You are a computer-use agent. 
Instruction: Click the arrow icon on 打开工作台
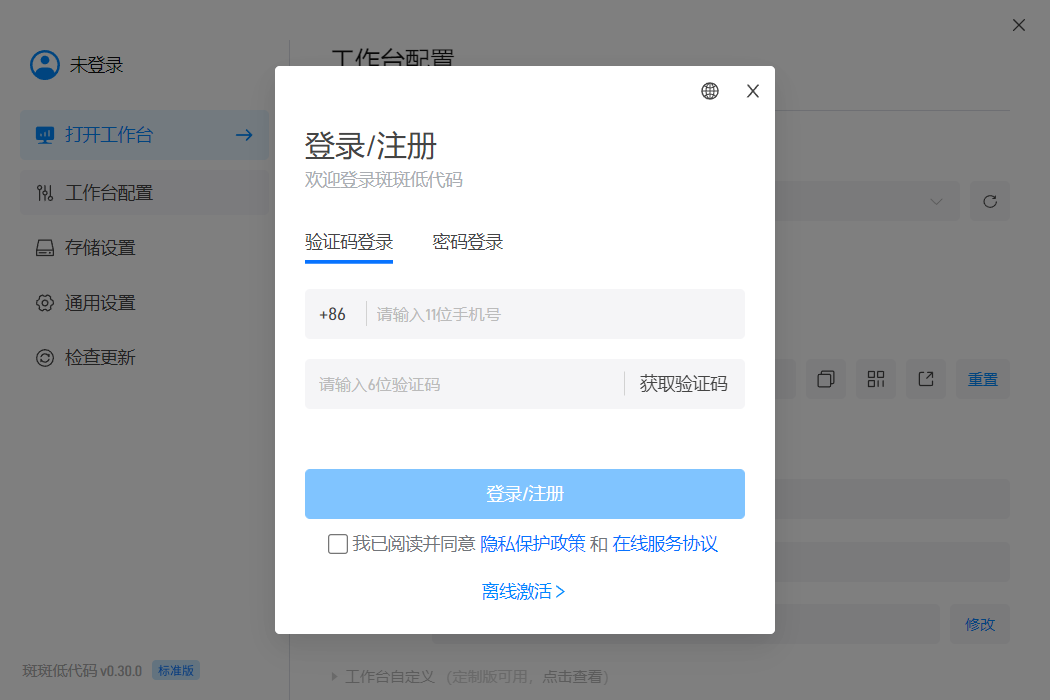(x=244, y=135)
